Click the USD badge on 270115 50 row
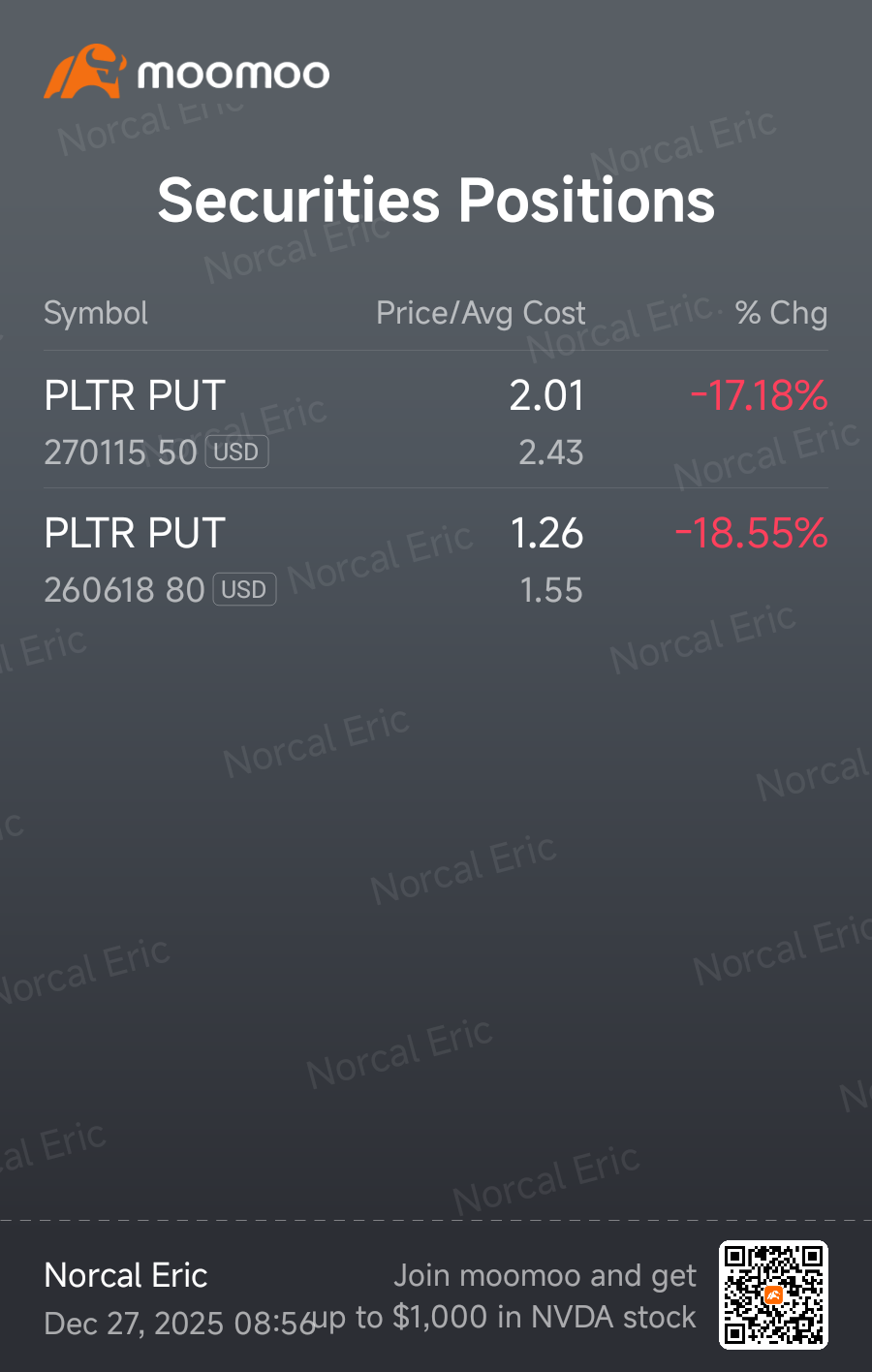This screenshot has height=1372, width=872. pos(236,452)
